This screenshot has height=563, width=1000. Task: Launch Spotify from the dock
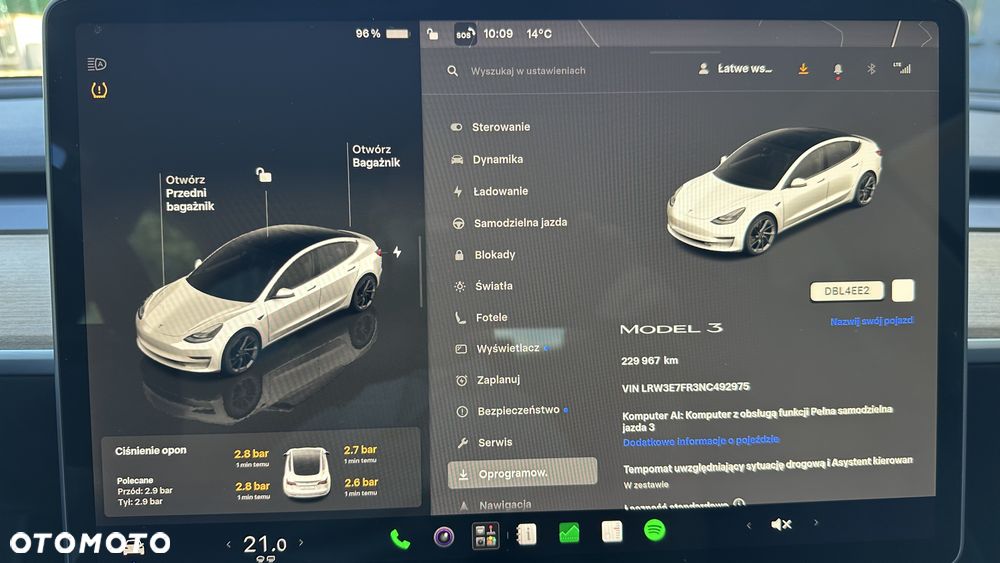point(654,530)
